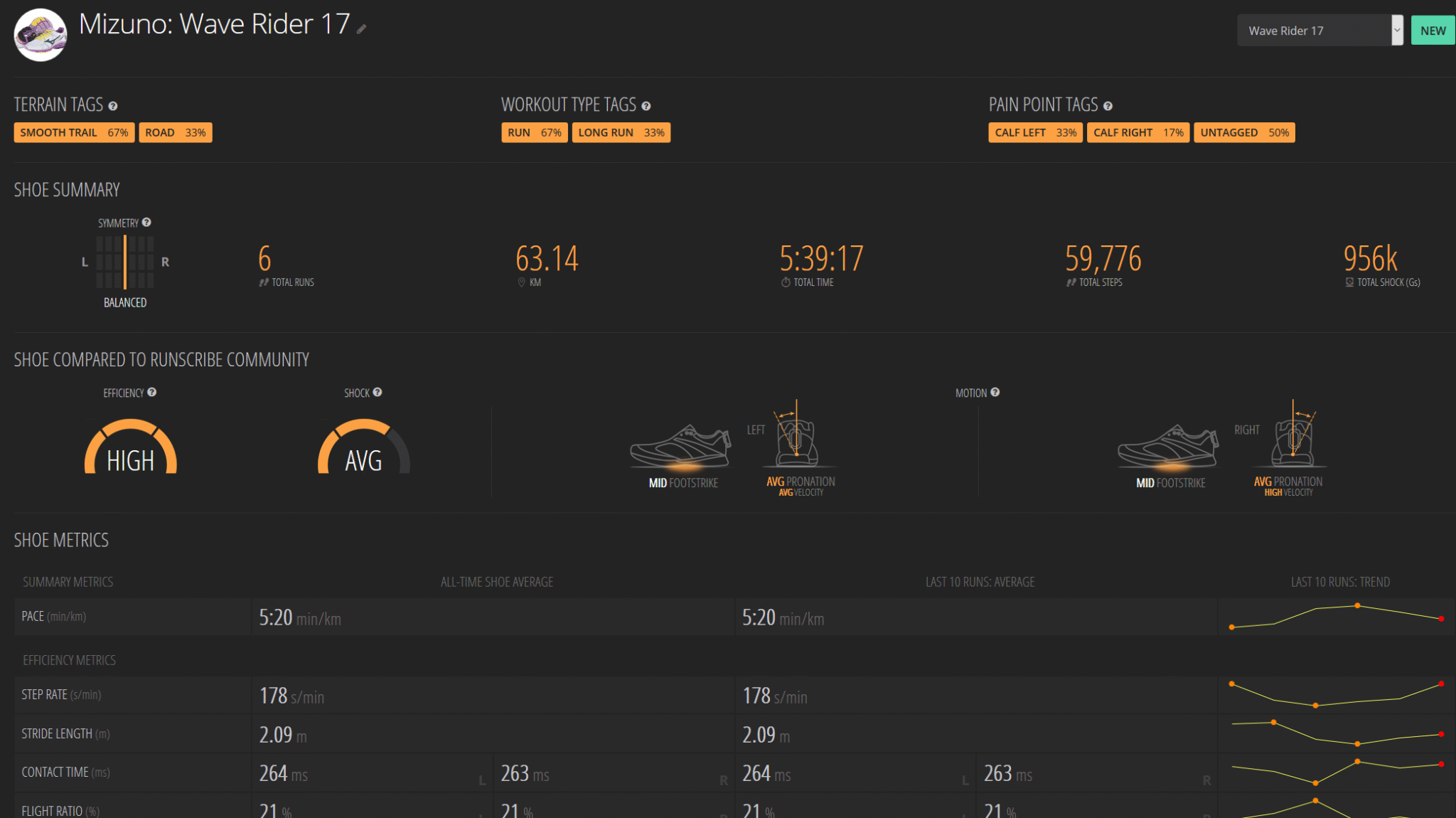Image resolution: width=1456 pixels, height=818 pixels.
Task: Click the Shock help icon
Action: tap(378, 393)
